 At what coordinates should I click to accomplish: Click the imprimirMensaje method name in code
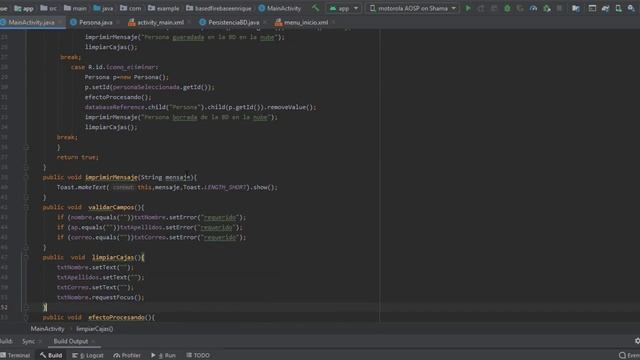coord(111,177)
